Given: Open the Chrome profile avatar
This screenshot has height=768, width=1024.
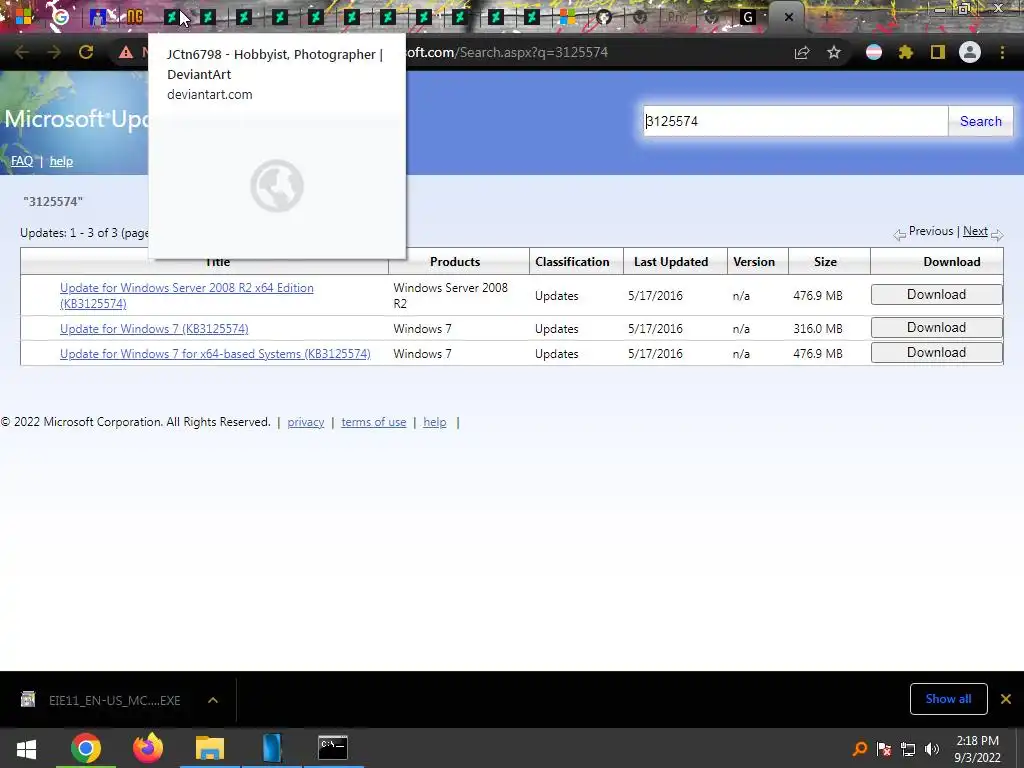Looking at the screenshot, I should [x=970, y=52].
